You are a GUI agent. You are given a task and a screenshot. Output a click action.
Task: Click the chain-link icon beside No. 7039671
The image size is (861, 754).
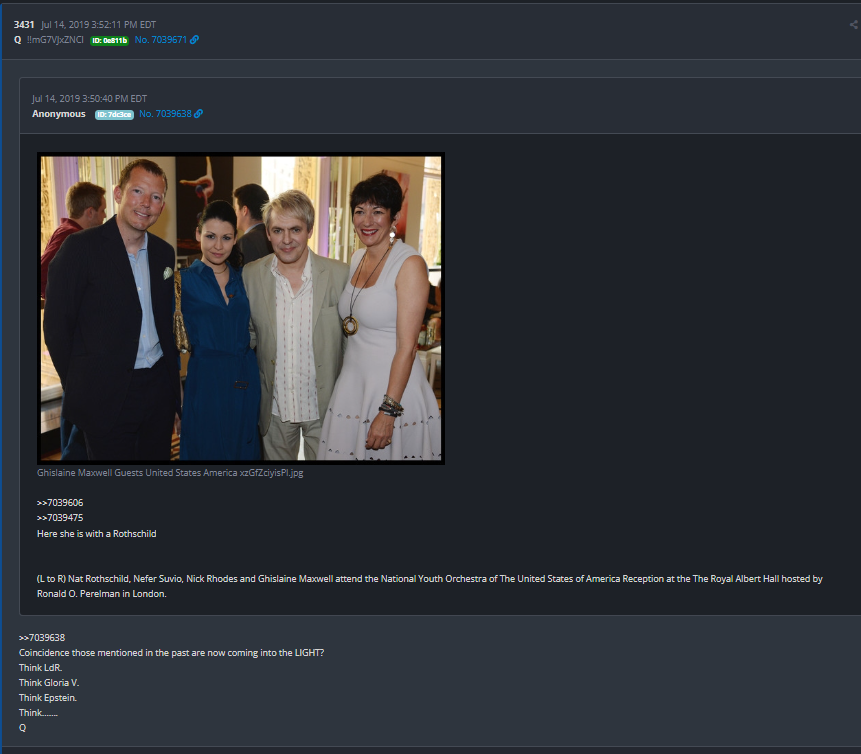pos(194,40)
